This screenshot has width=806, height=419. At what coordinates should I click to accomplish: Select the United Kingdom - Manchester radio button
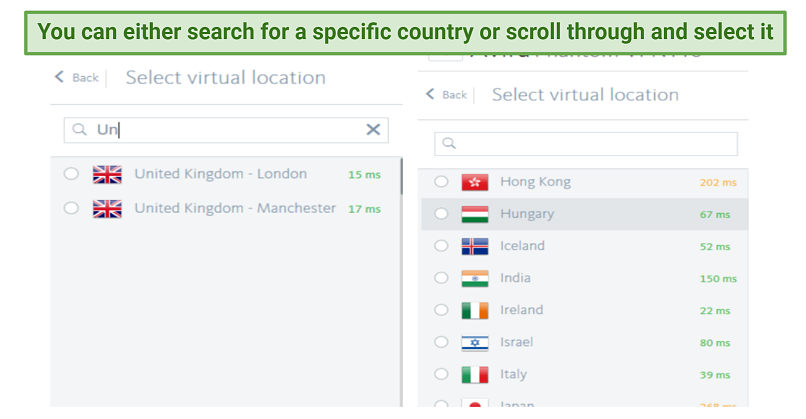[x=71, y=209]
